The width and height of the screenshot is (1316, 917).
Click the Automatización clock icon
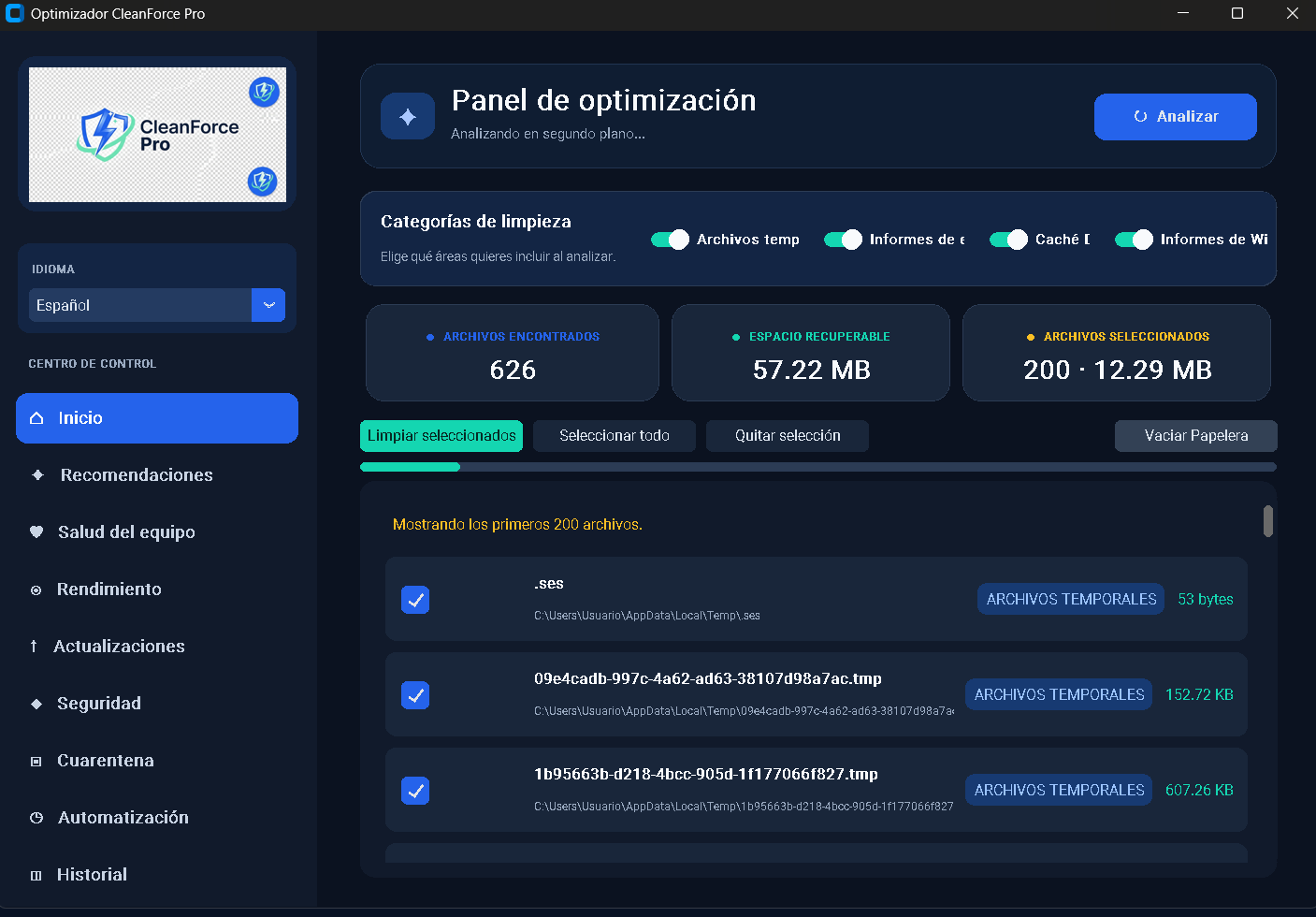click(x=36, y=818)
